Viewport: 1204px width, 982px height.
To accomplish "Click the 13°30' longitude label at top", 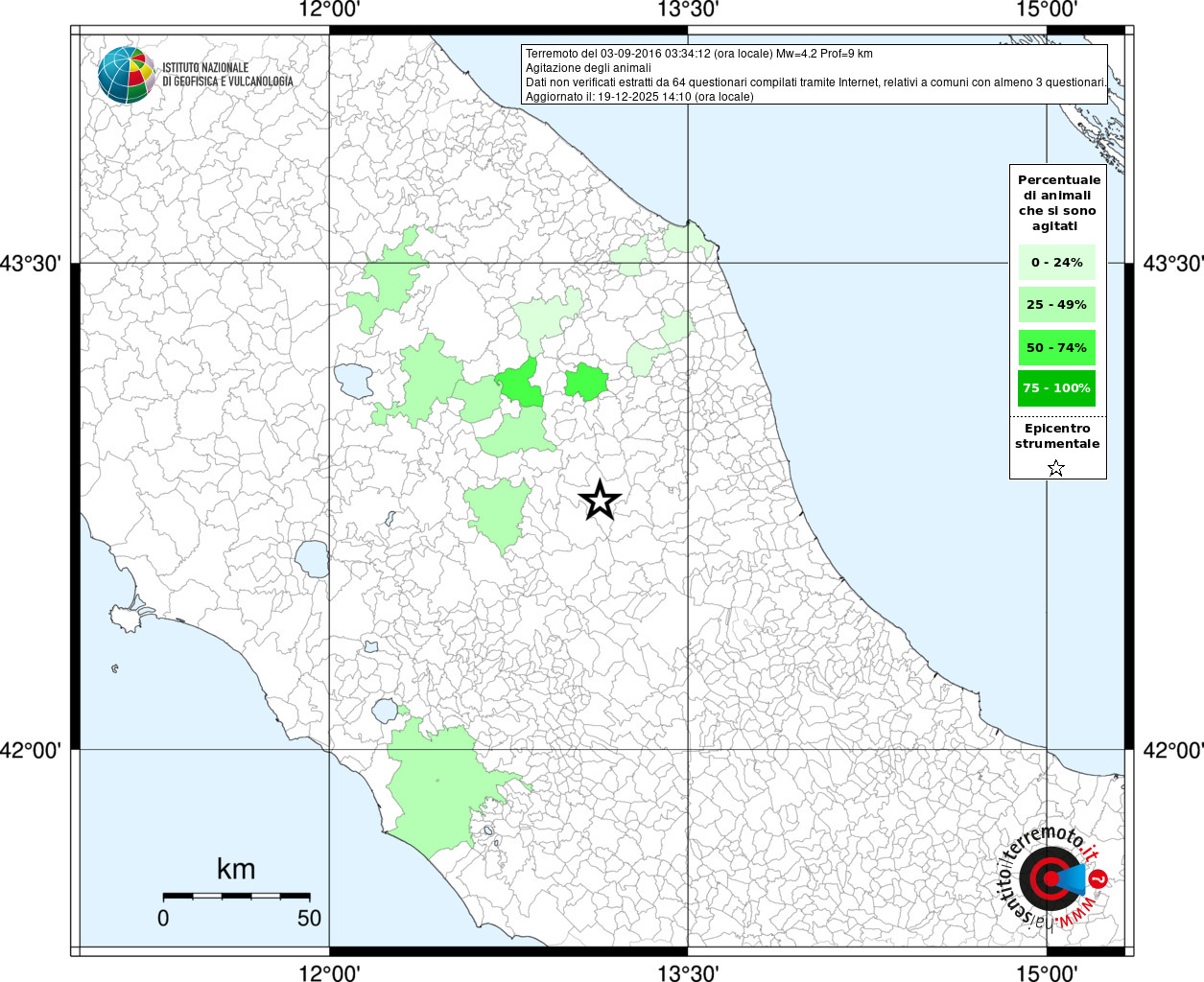I will 688,10.
